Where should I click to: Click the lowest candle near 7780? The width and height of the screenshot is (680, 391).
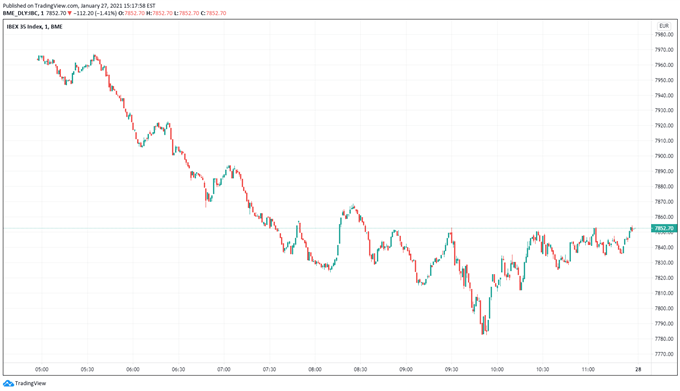[x=483, y=325]
